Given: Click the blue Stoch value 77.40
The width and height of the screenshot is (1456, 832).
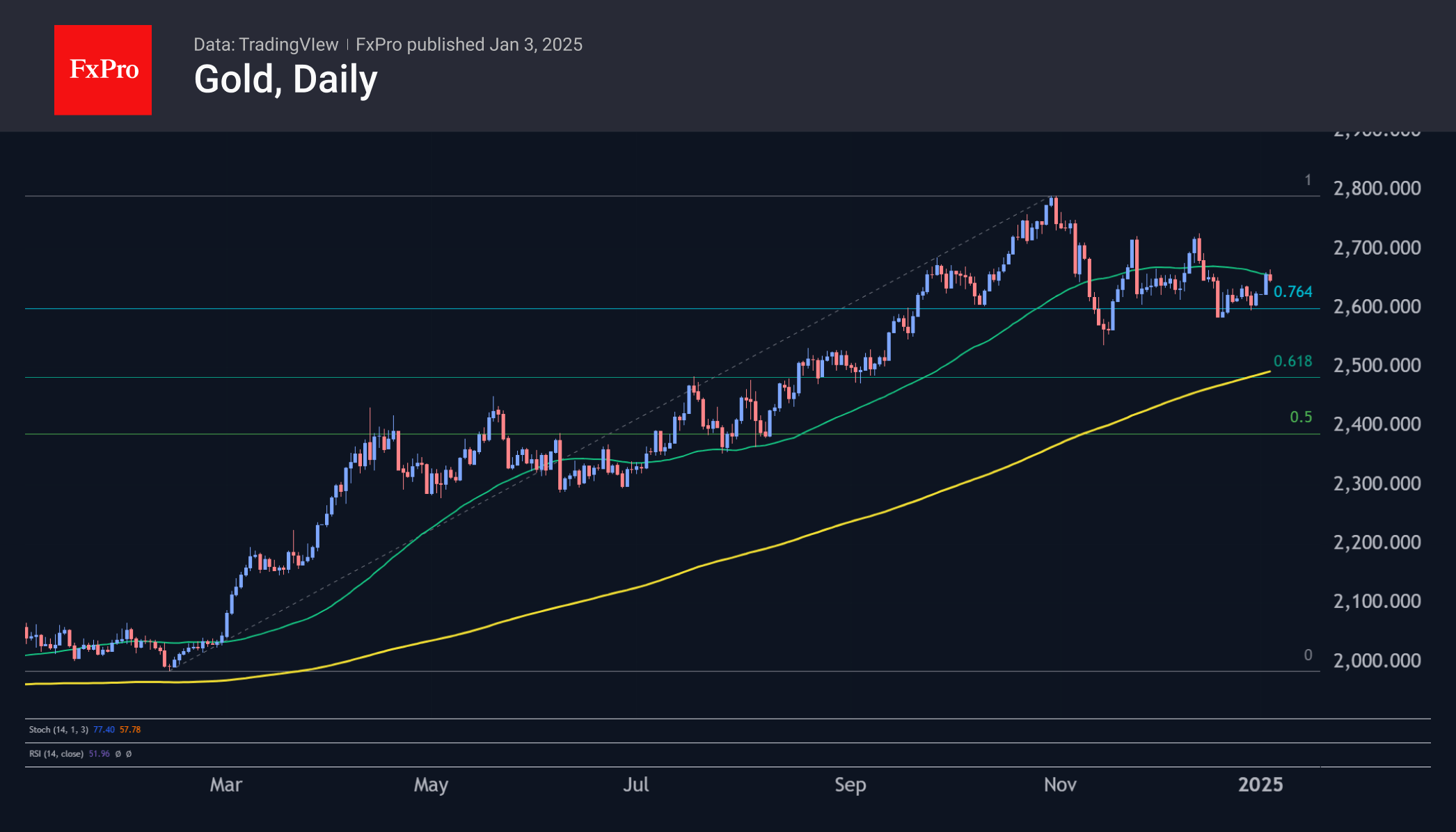Looking at the screenshot, I should pos(104,730).
